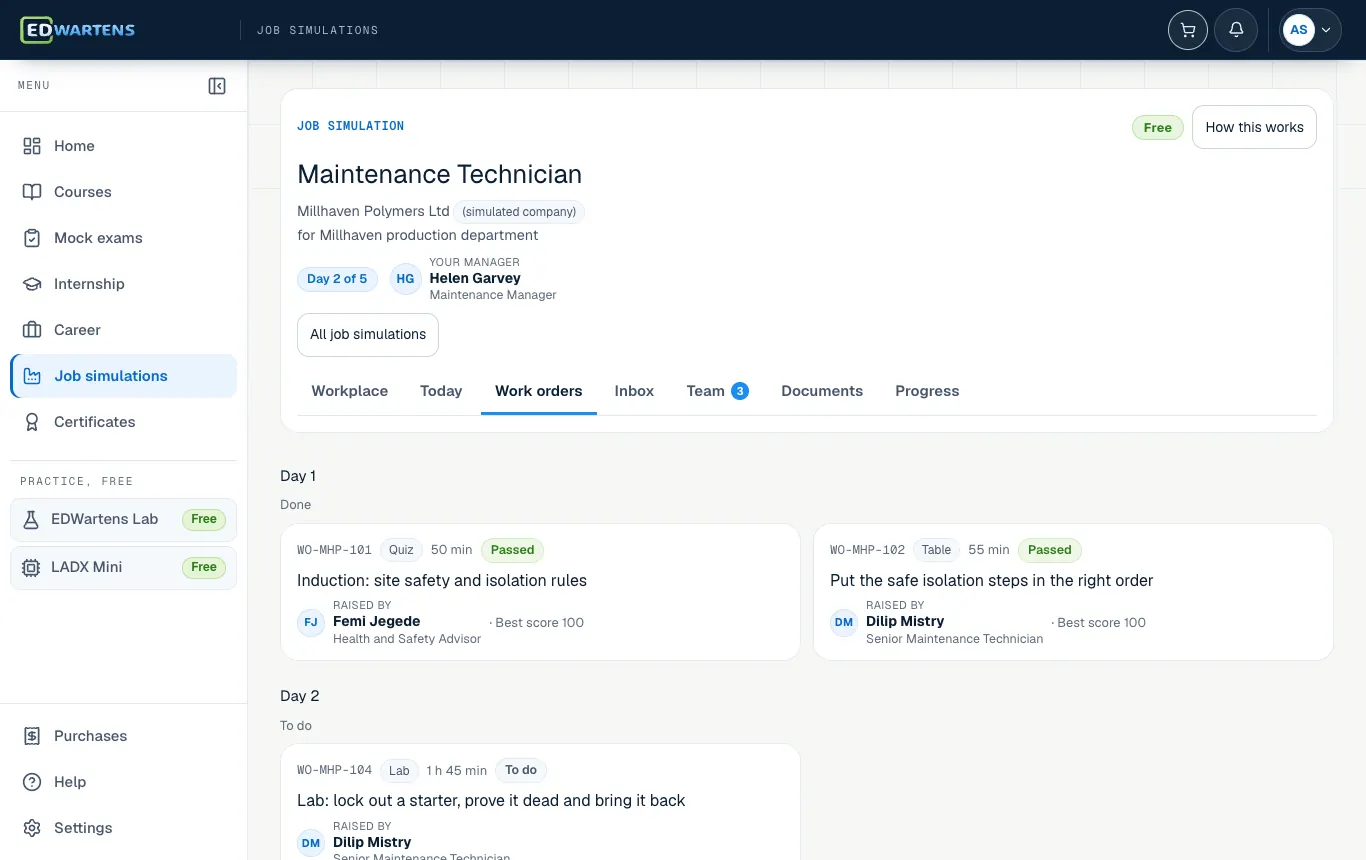The width and height of the screenshot is (1366, 860).
Task: Click the Table tag on WO-MHP-102
Action: tap(936, 550)
